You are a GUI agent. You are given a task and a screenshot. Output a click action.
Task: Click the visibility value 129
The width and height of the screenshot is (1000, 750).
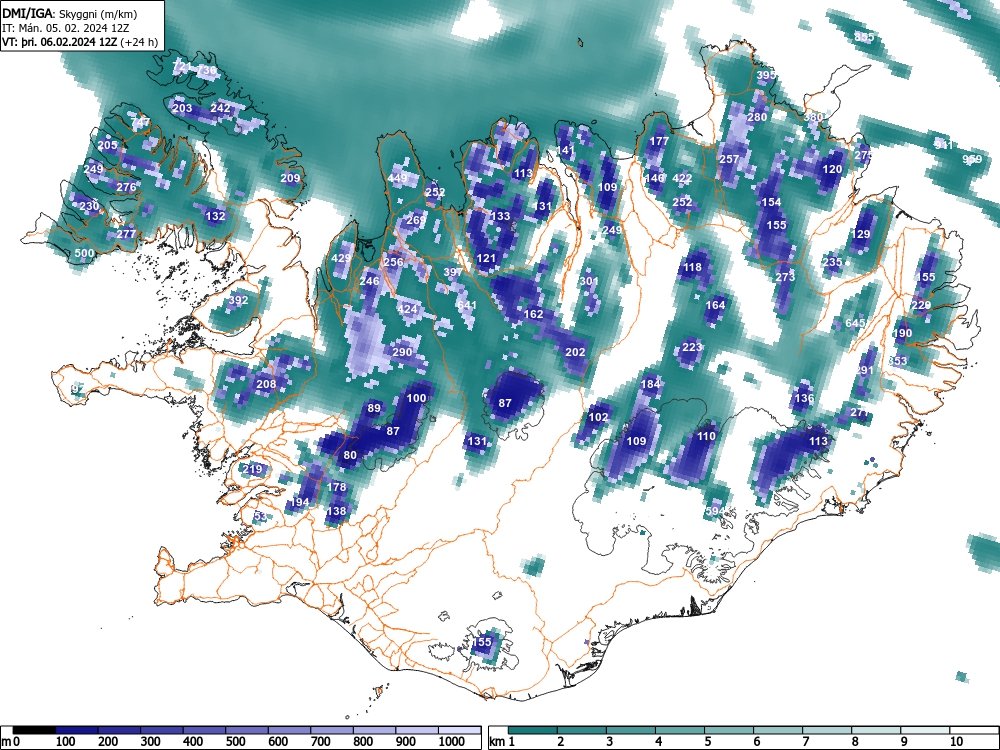pos(861,234)
